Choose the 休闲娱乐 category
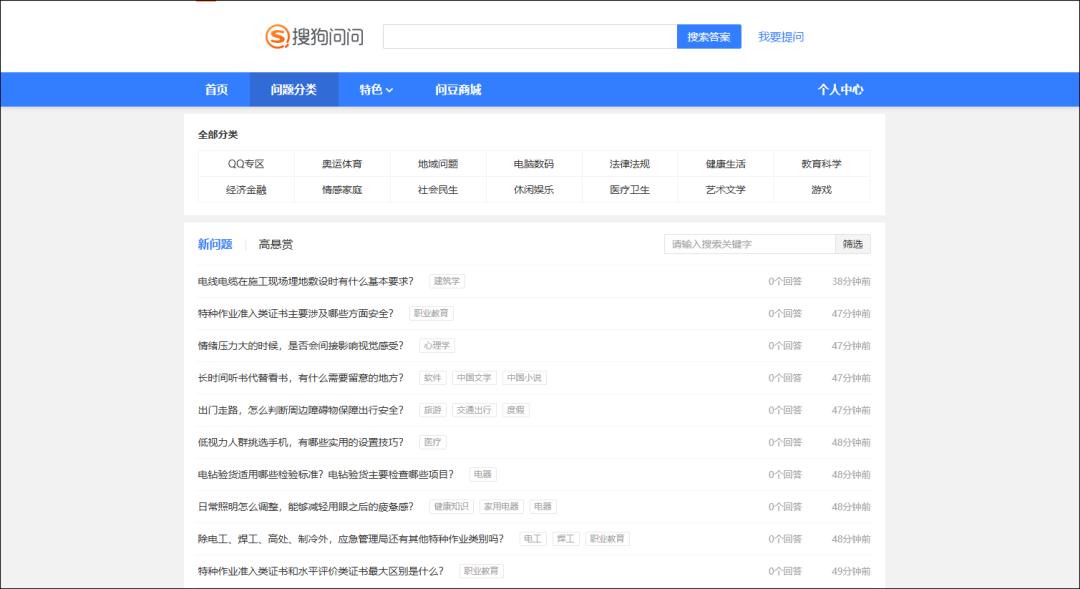This screenshot has width=1080, height=589. click(x=534, y=189)
